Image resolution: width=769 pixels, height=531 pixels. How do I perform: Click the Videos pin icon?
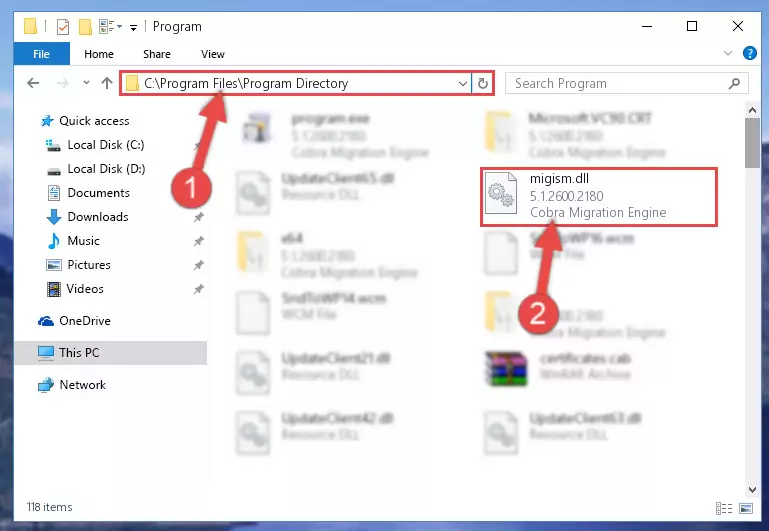(x=198, y=289)
